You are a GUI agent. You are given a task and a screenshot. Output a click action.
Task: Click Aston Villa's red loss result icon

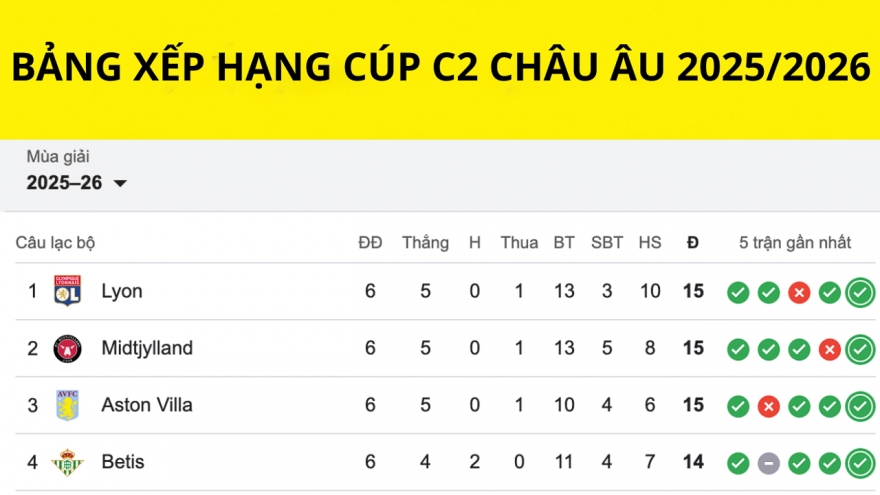pos(768,406)
